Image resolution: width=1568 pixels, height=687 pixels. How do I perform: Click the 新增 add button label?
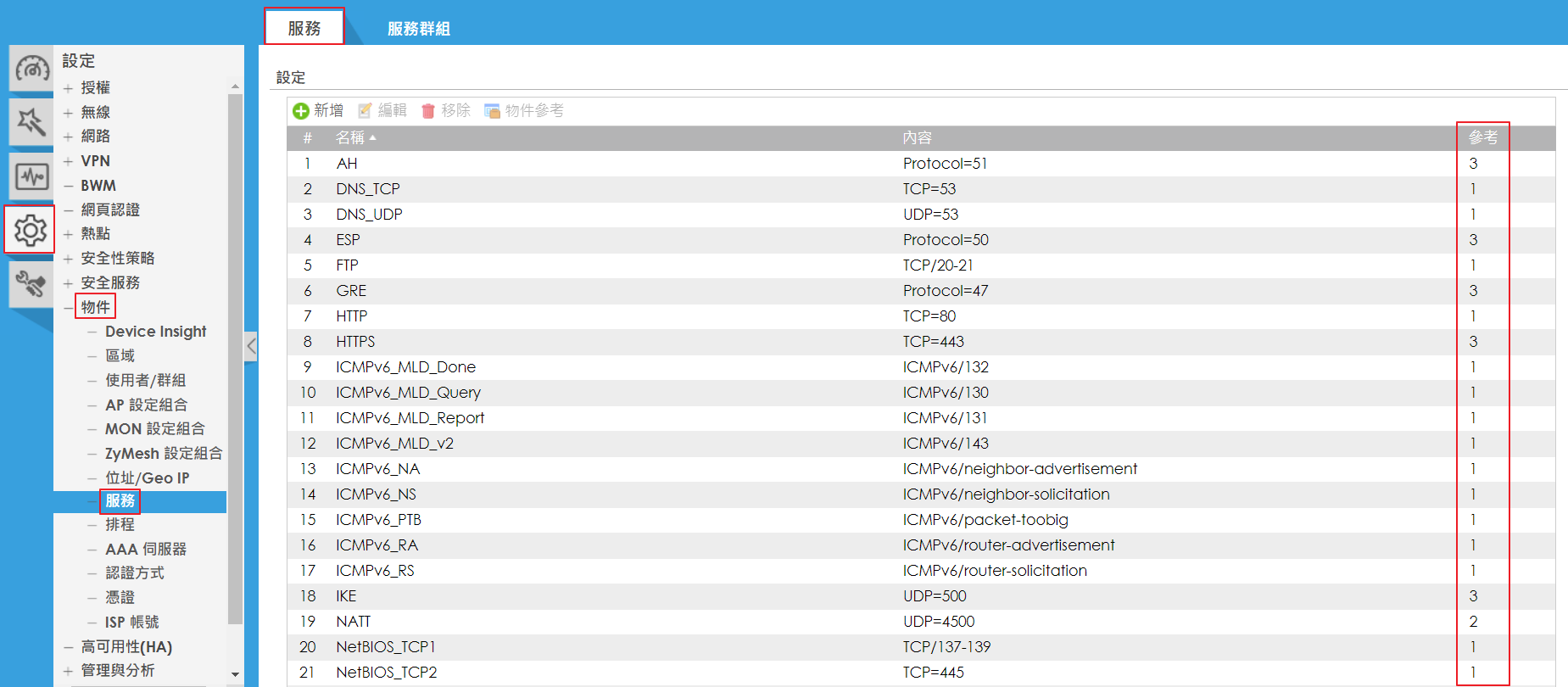click(328, 110)
